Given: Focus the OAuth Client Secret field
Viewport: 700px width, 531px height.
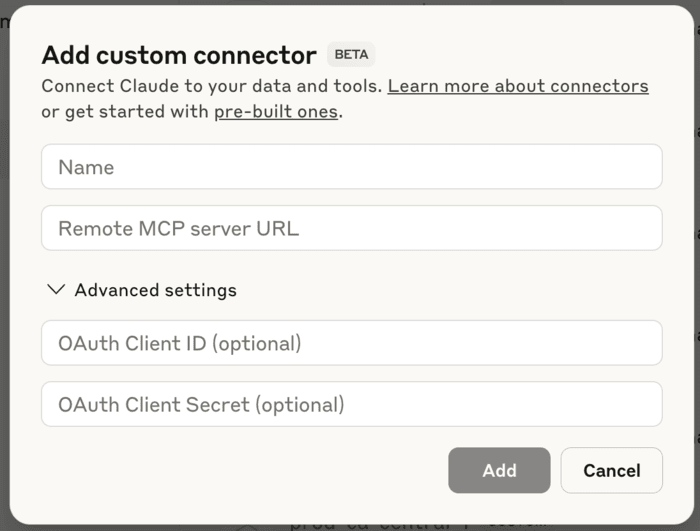Looking at the screenshot, I should click(351, 404).
